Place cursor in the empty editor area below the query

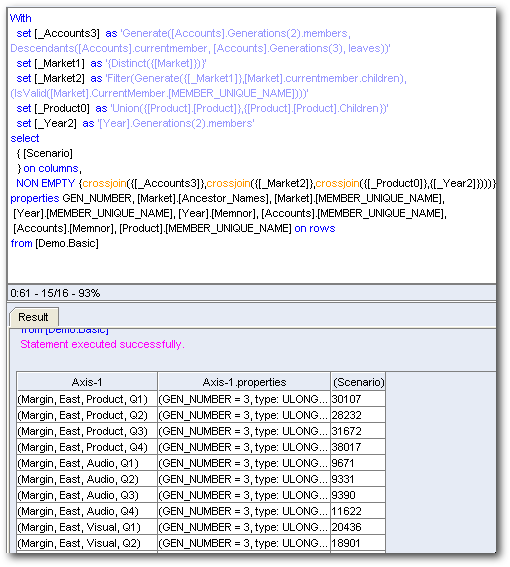(251, 266)
